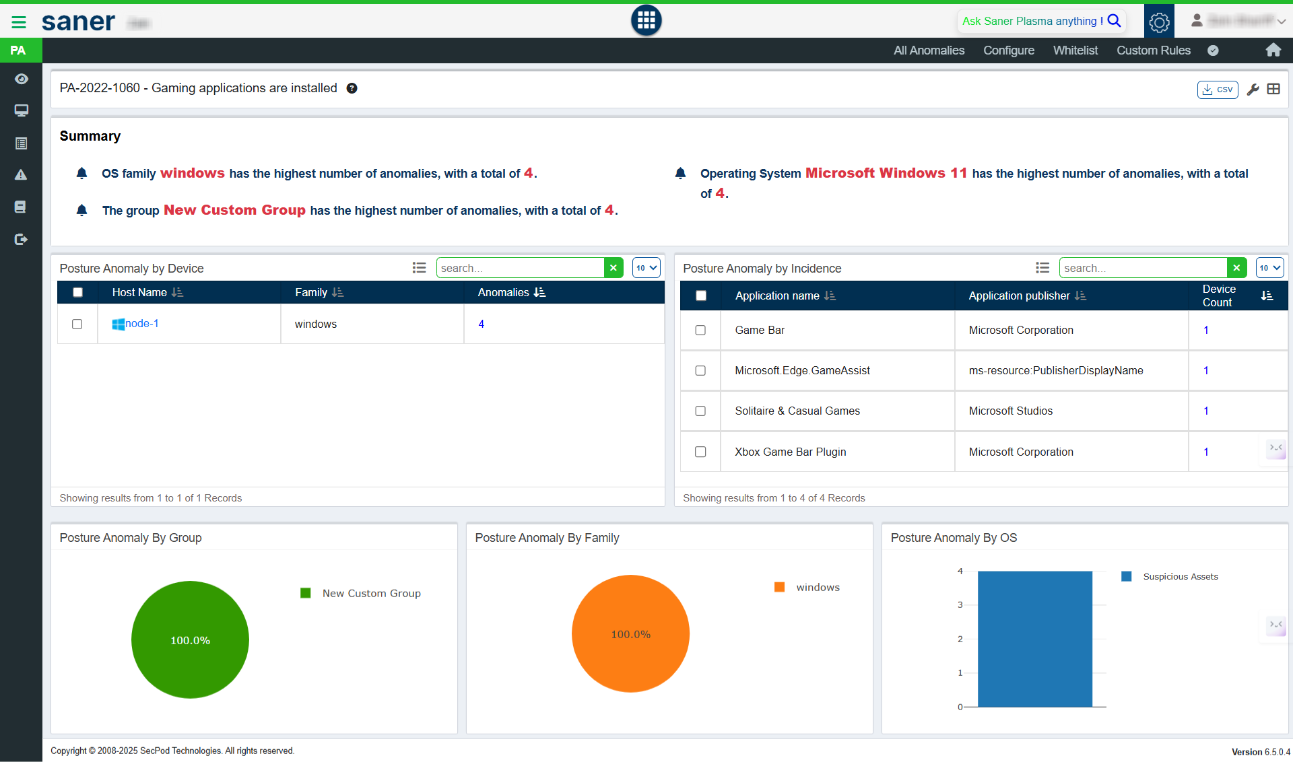Click the table grid layout icon

[x=1273, y=89]
